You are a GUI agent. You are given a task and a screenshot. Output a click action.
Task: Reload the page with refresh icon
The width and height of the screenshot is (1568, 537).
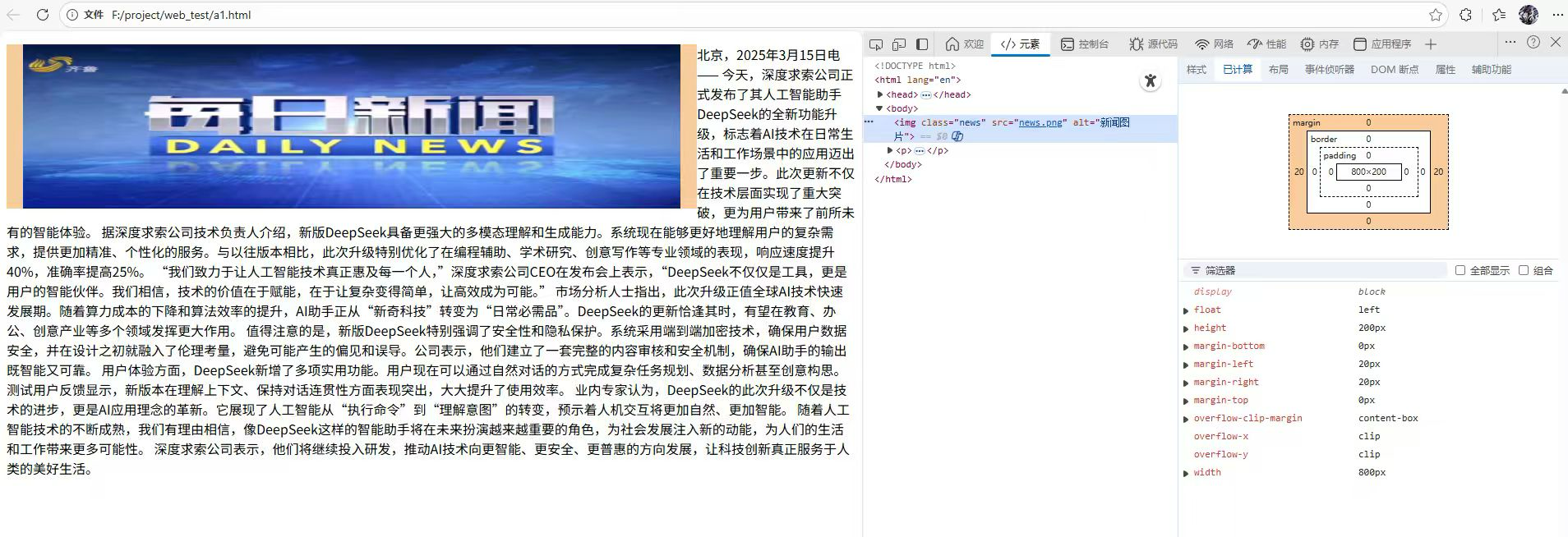click(43, 15)
